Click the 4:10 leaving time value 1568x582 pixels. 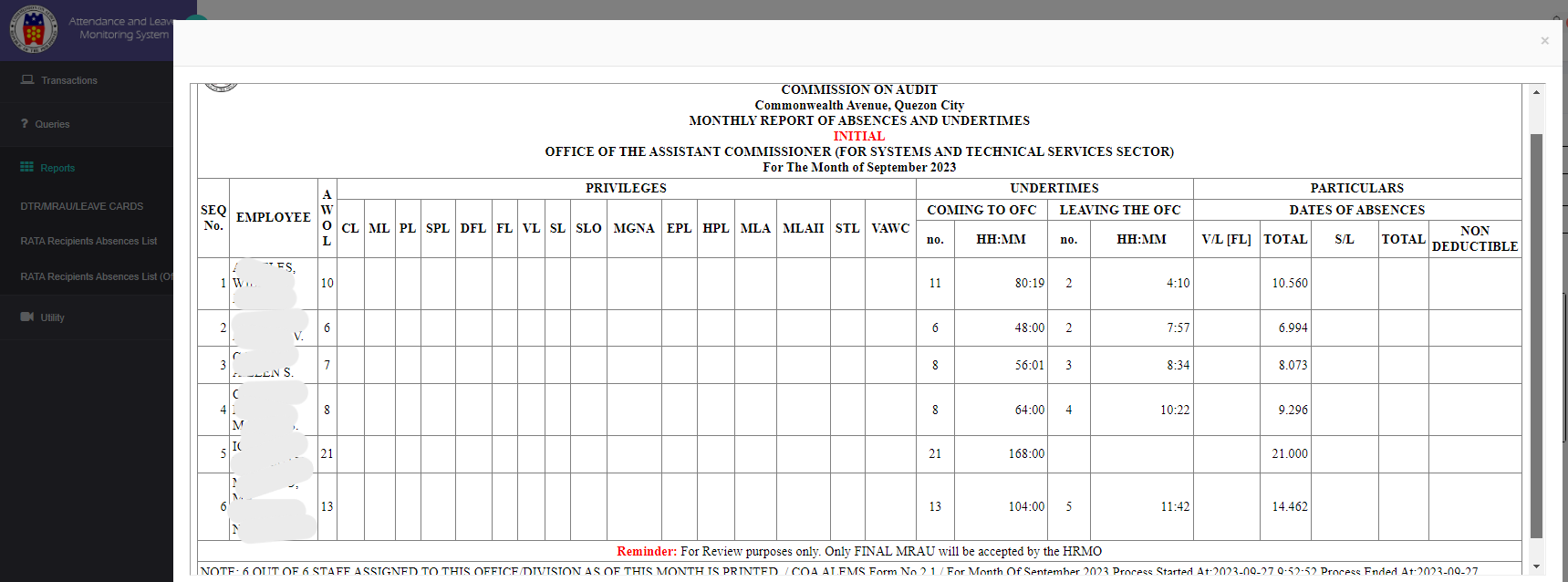(x=1178, y=284)
